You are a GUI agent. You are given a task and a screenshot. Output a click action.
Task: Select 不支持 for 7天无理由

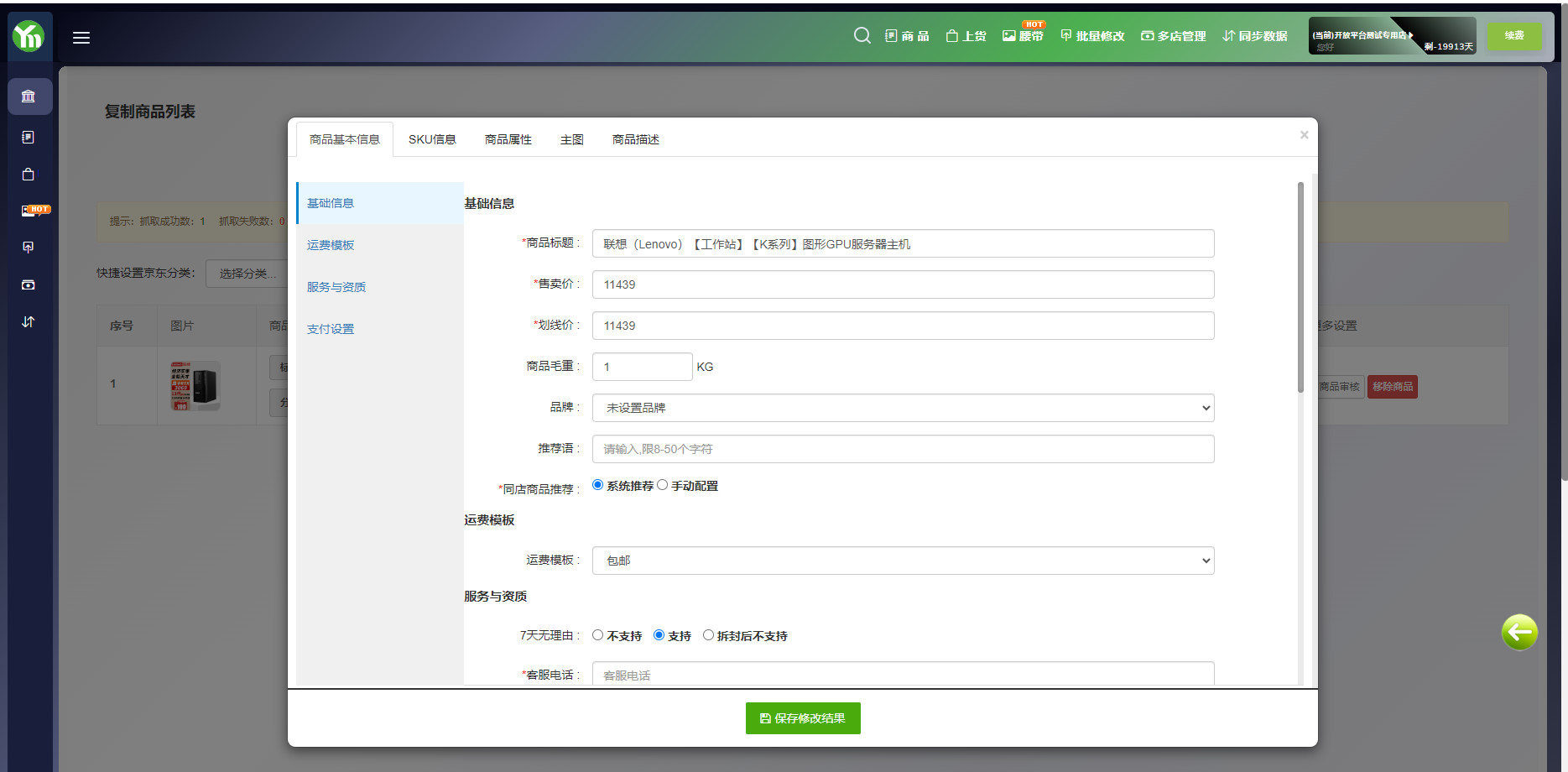[598, 635]
